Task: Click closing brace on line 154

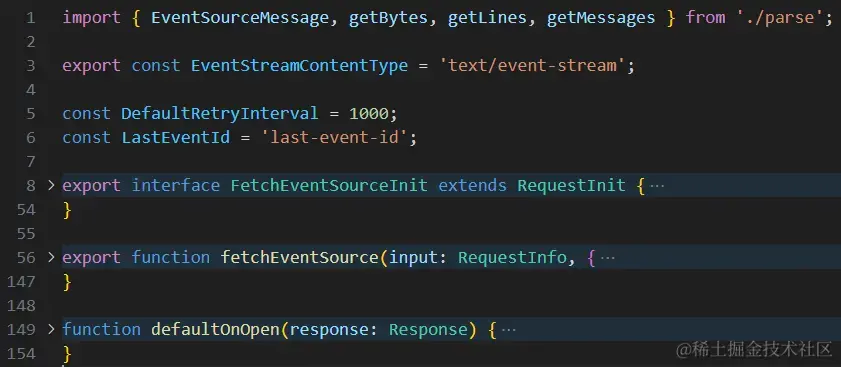Action: 67,354
